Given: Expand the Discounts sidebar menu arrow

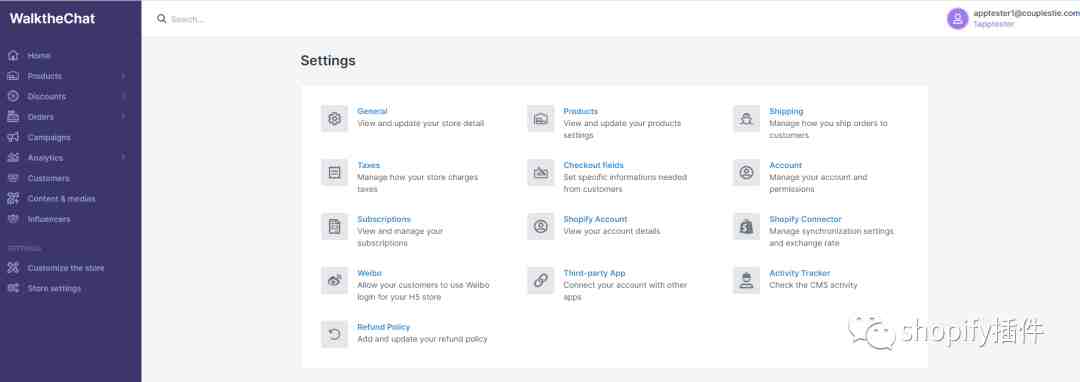Looking at the screenshot, I should click(x=123, y=96).
